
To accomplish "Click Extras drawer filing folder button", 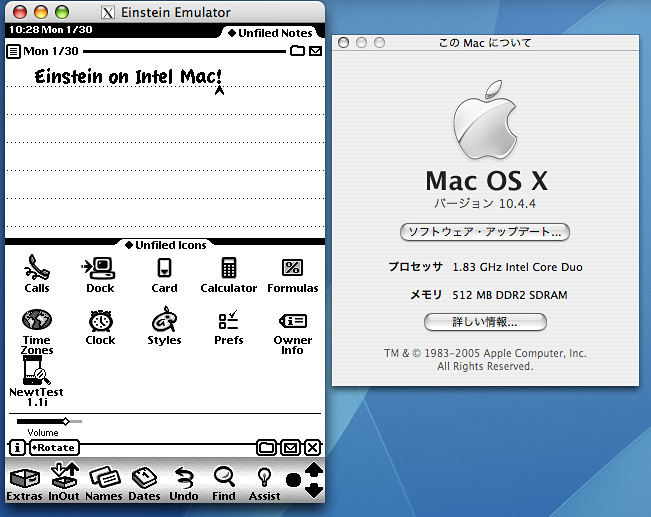I will pos(266,448).
